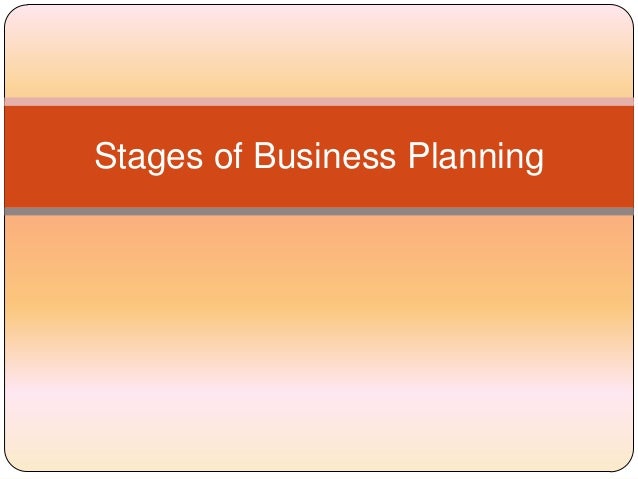Screen dimensions: 638x479
Task: Click the rounded bottom-right corner of the slide
Action: coord(627,464)
